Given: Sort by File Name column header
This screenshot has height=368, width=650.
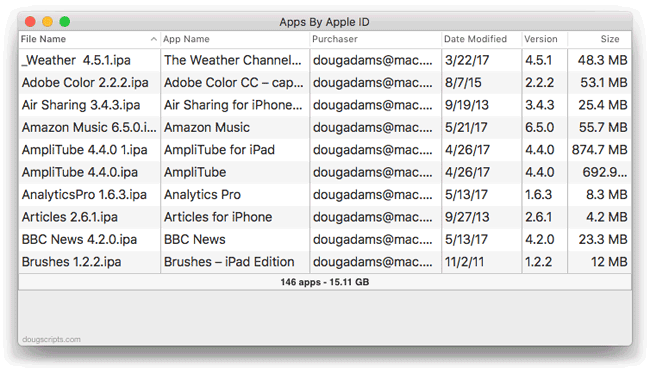Looking at the screenshot, I should 89,39.
